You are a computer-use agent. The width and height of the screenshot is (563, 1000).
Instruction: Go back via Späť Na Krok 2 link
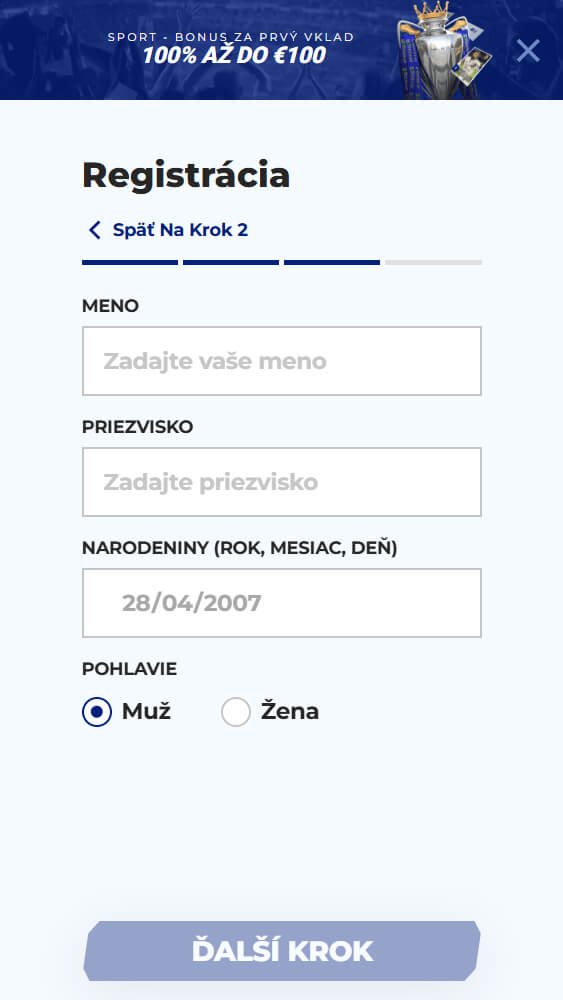coord(180,230)
